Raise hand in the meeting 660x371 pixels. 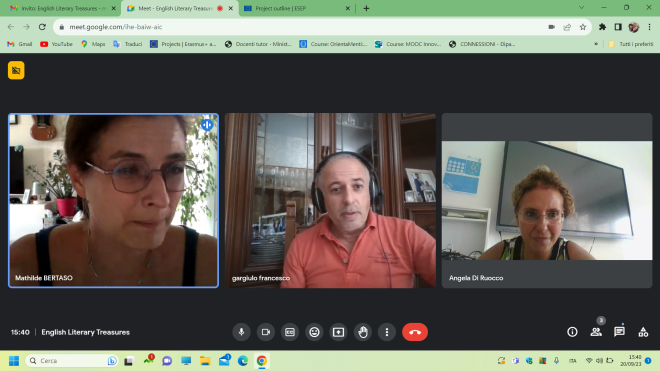tap(363, 332)
